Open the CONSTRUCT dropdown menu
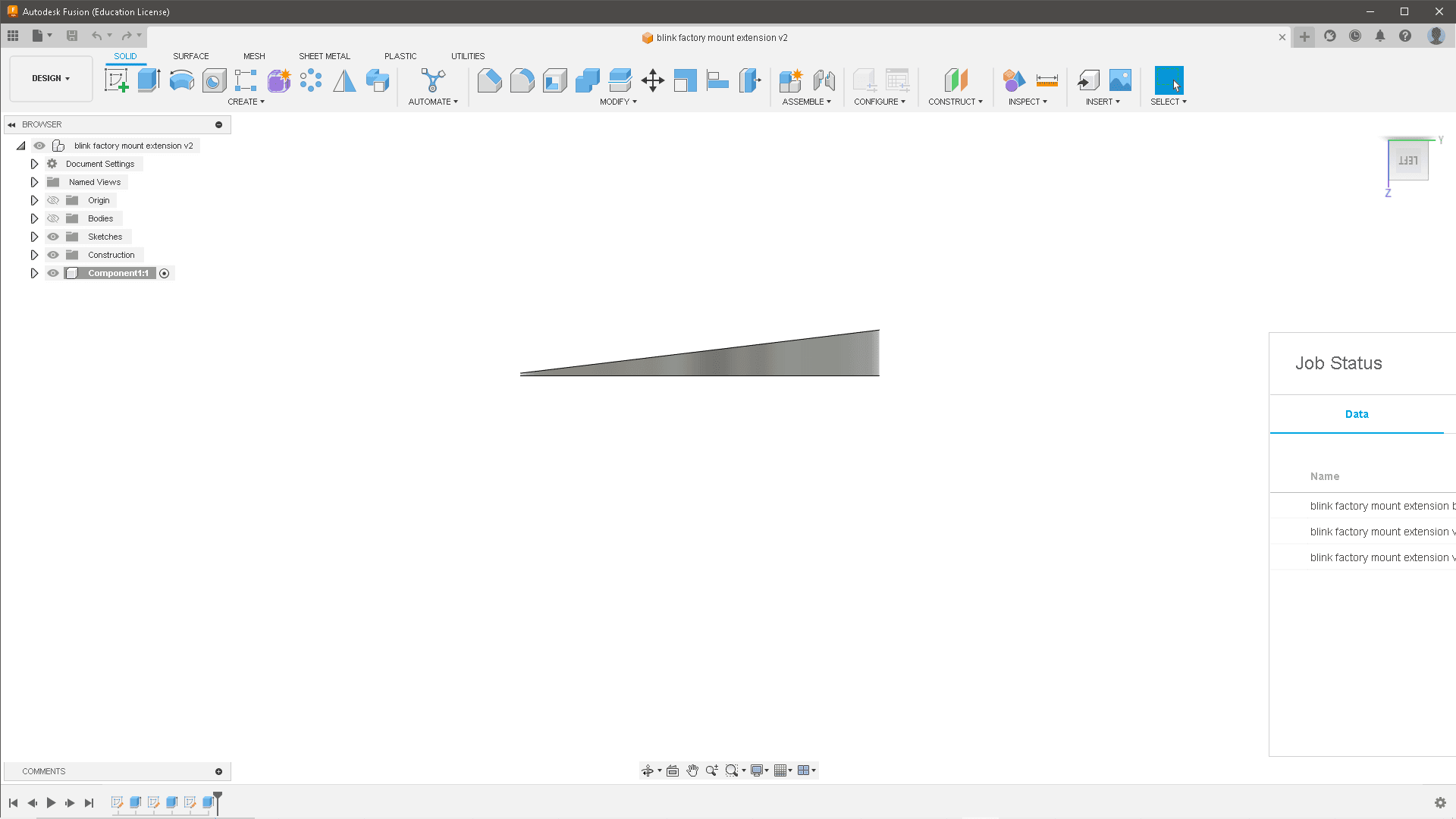The height and width of the screenshot is (819, 1456). click(955, 102)
